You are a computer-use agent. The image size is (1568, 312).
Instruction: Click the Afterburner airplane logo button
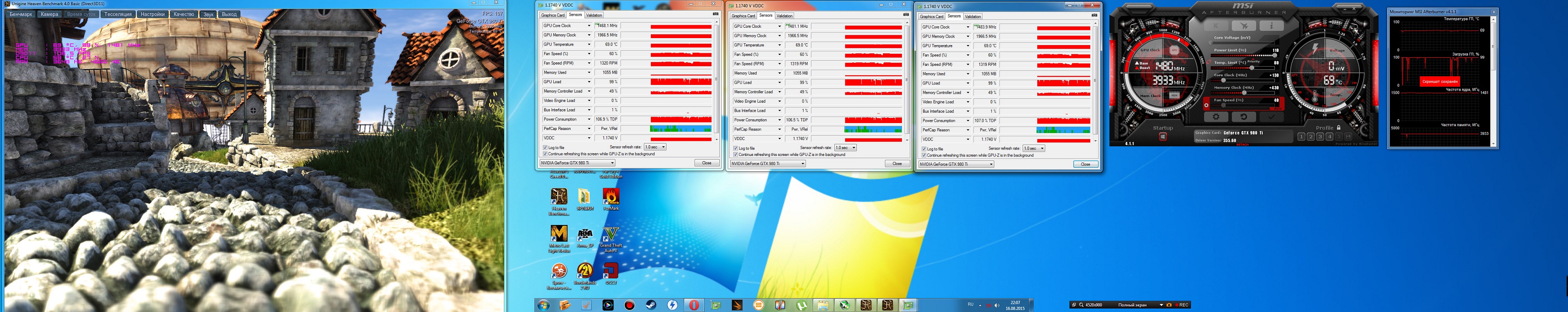(1244, 26)
